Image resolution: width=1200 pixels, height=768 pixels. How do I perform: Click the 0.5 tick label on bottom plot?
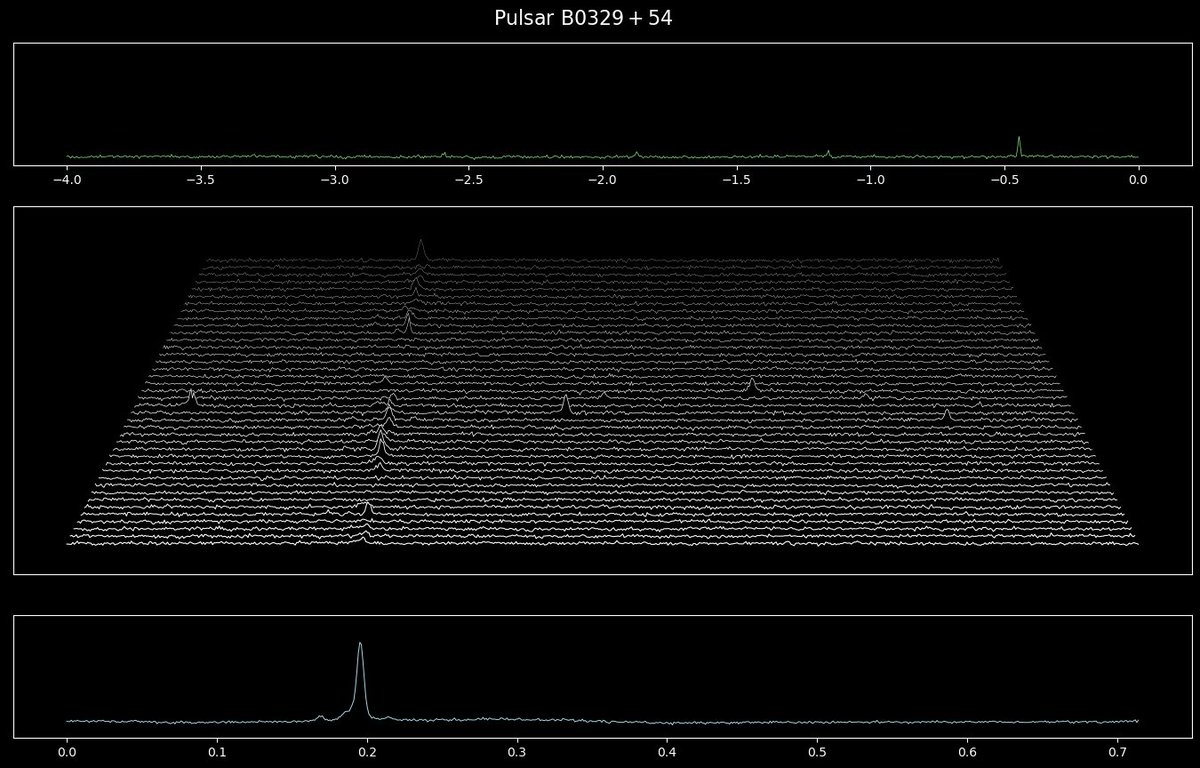pos(818,753)
